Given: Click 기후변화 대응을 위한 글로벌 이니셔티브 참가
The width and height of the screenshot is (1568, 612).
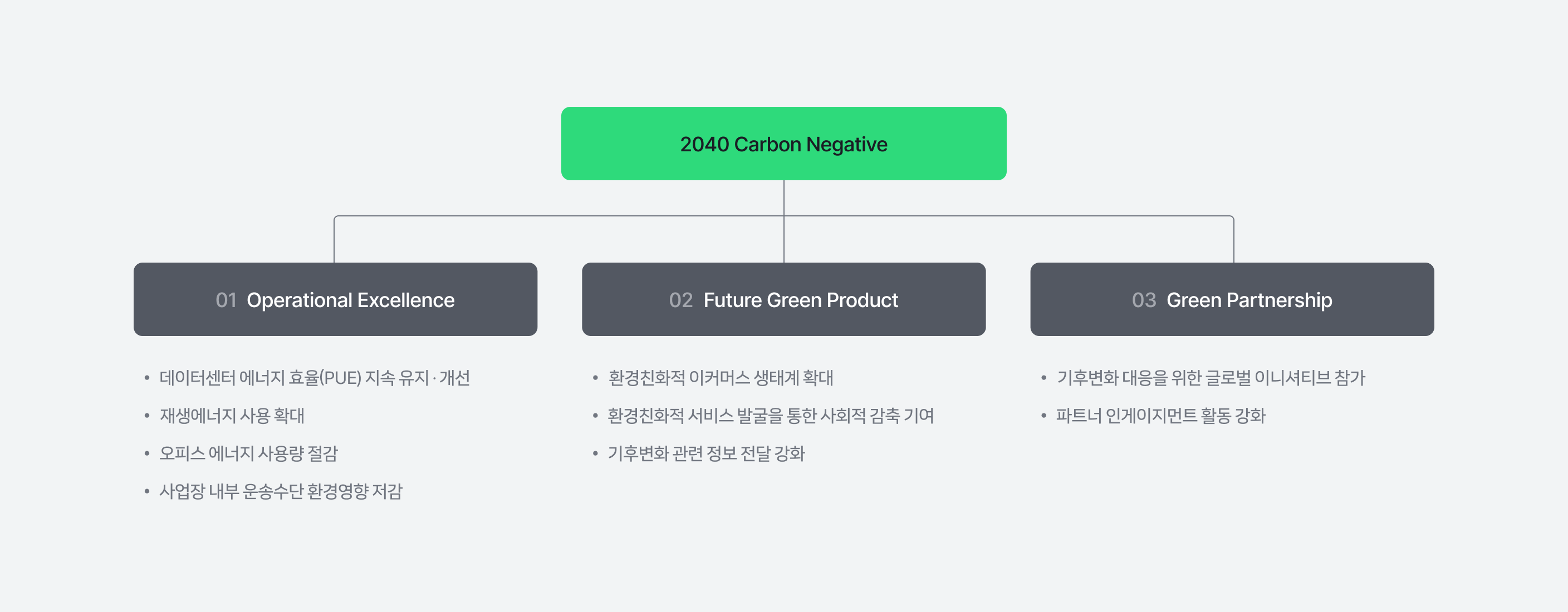Looking at the screenshot, I should point(1211,378).
